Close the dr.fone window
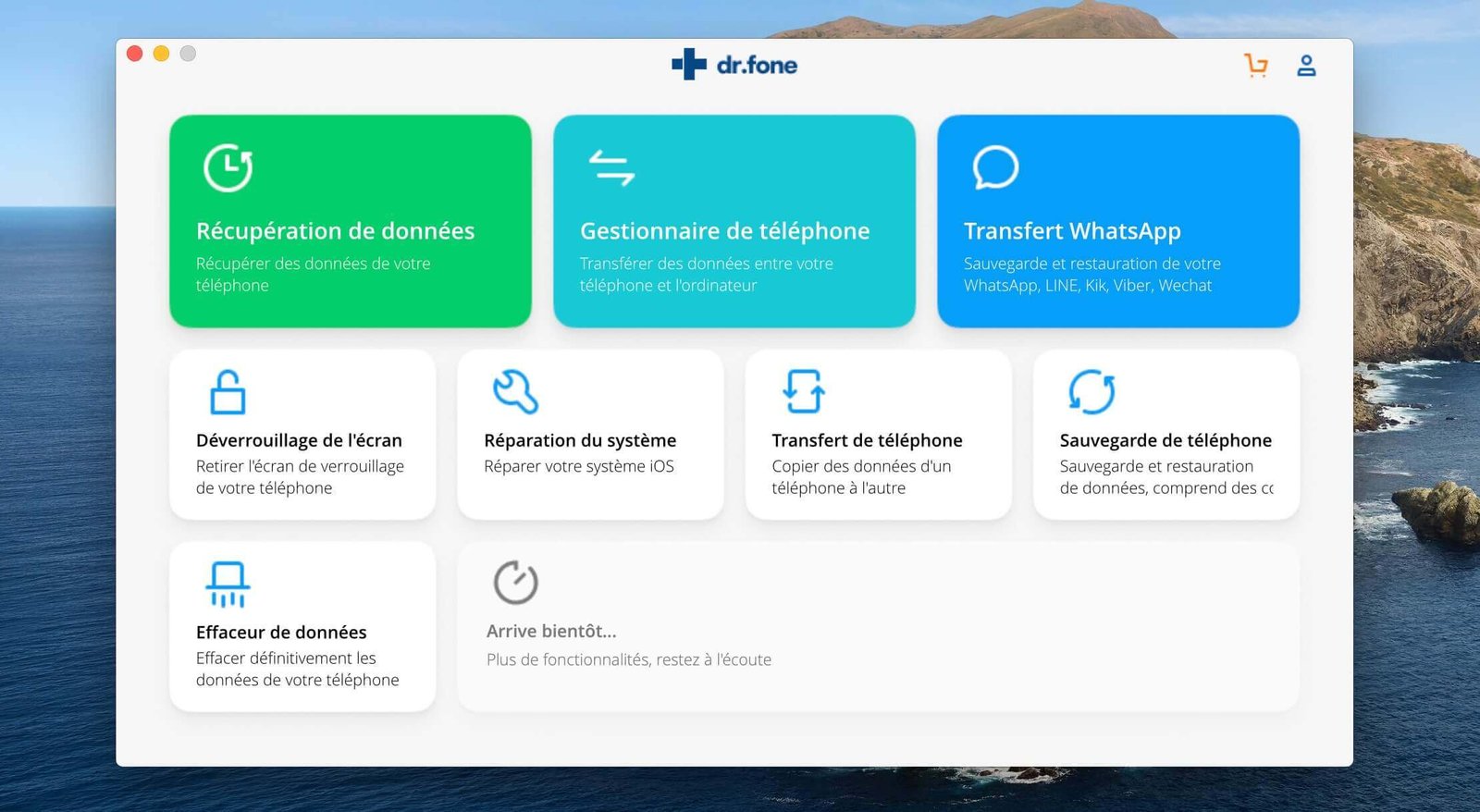The width and height of the screenshot is (1480, 812). click(x=134, y=54)
